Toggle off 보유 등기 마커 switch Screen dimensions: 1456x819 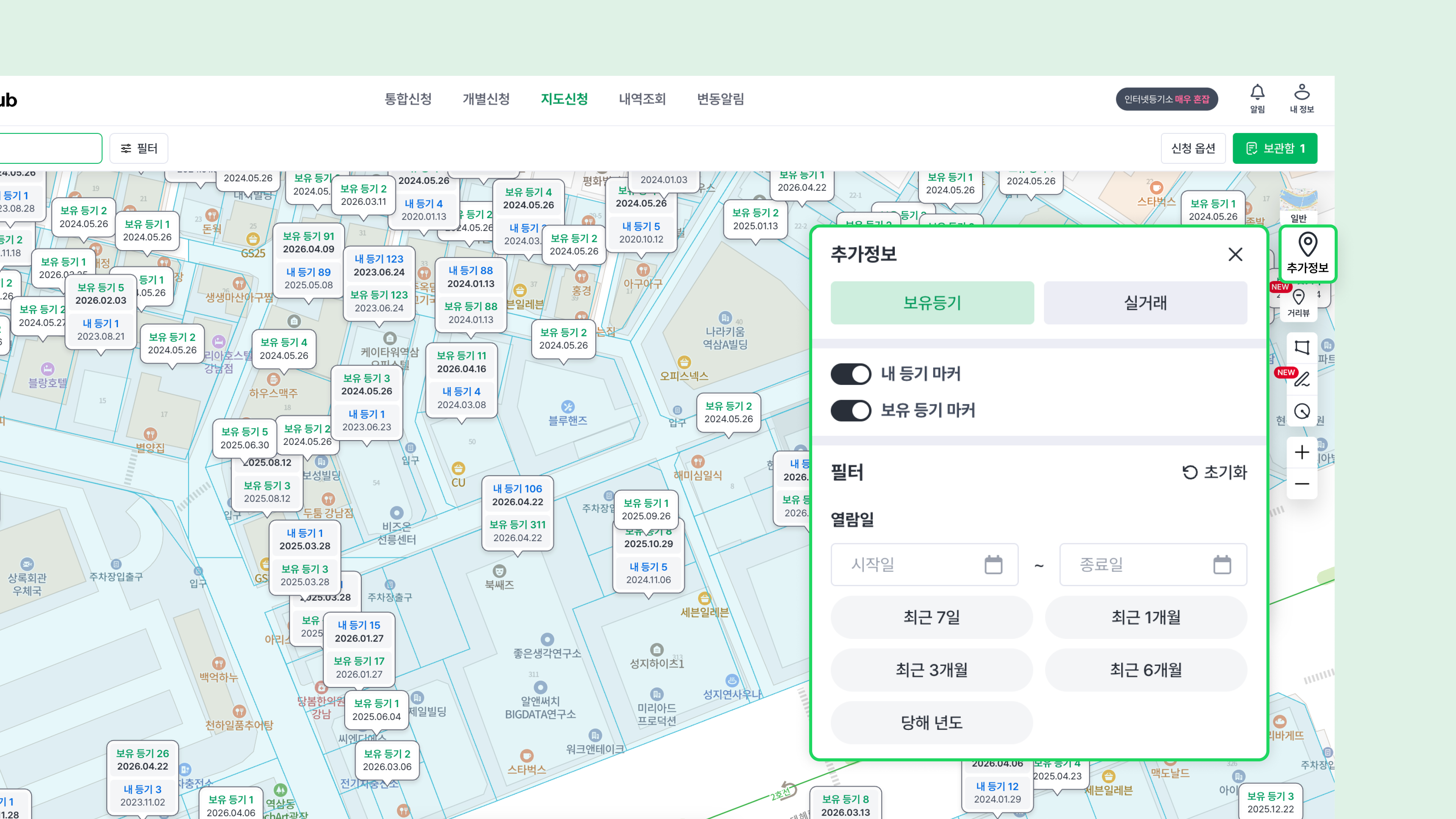point(850,410)
